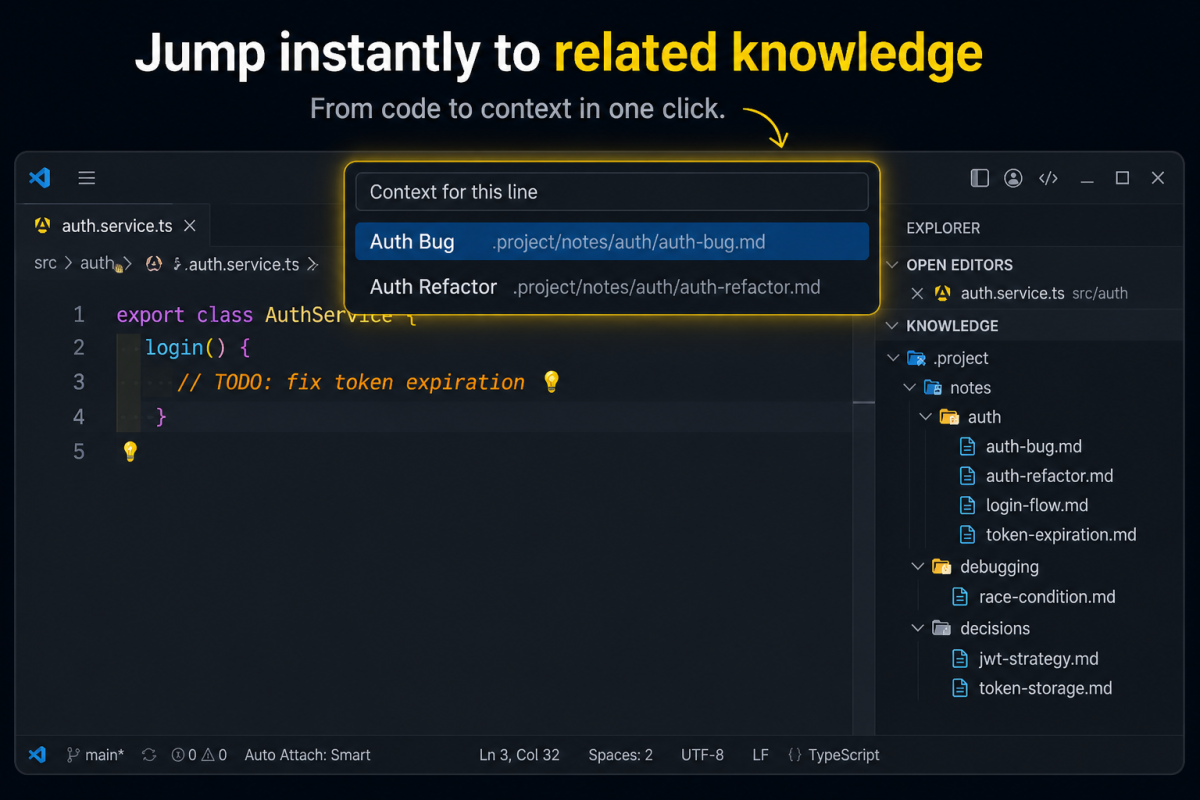Image resolution: width=1200 pixels, height=800 pixels.
Task: Close the auth.service.ts editor tab
Action: pos(191,226)
